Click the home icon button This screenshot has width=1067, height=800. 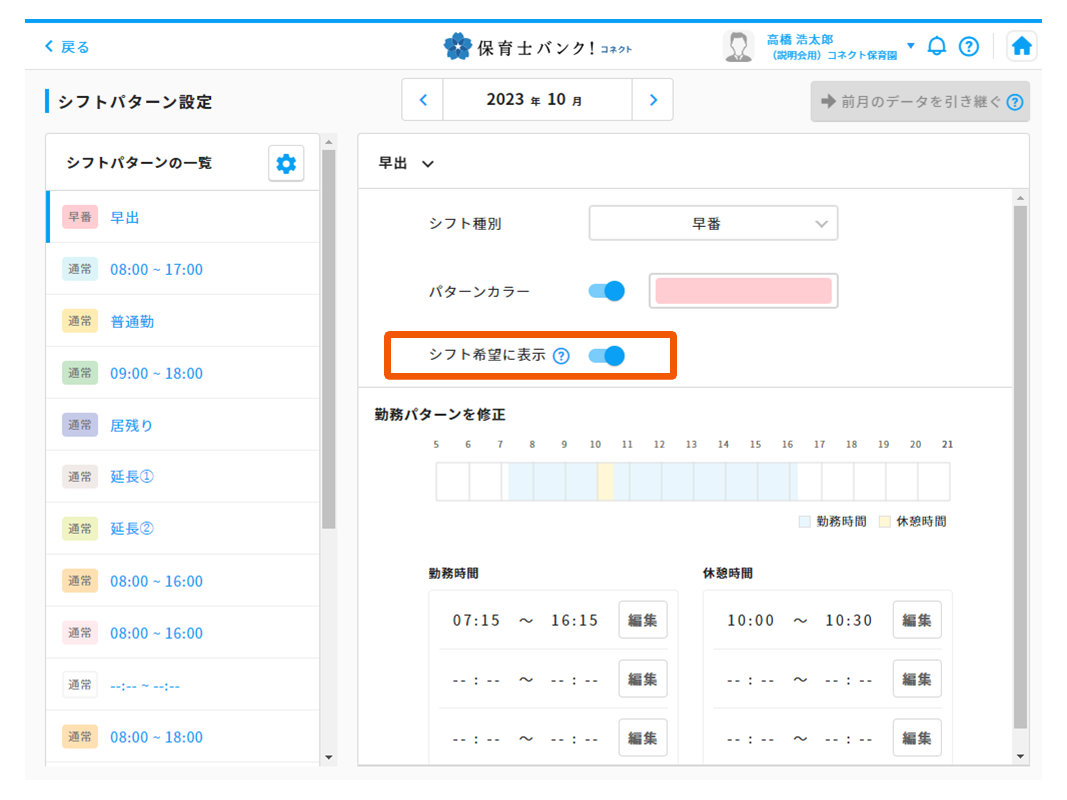(1021, 46)
